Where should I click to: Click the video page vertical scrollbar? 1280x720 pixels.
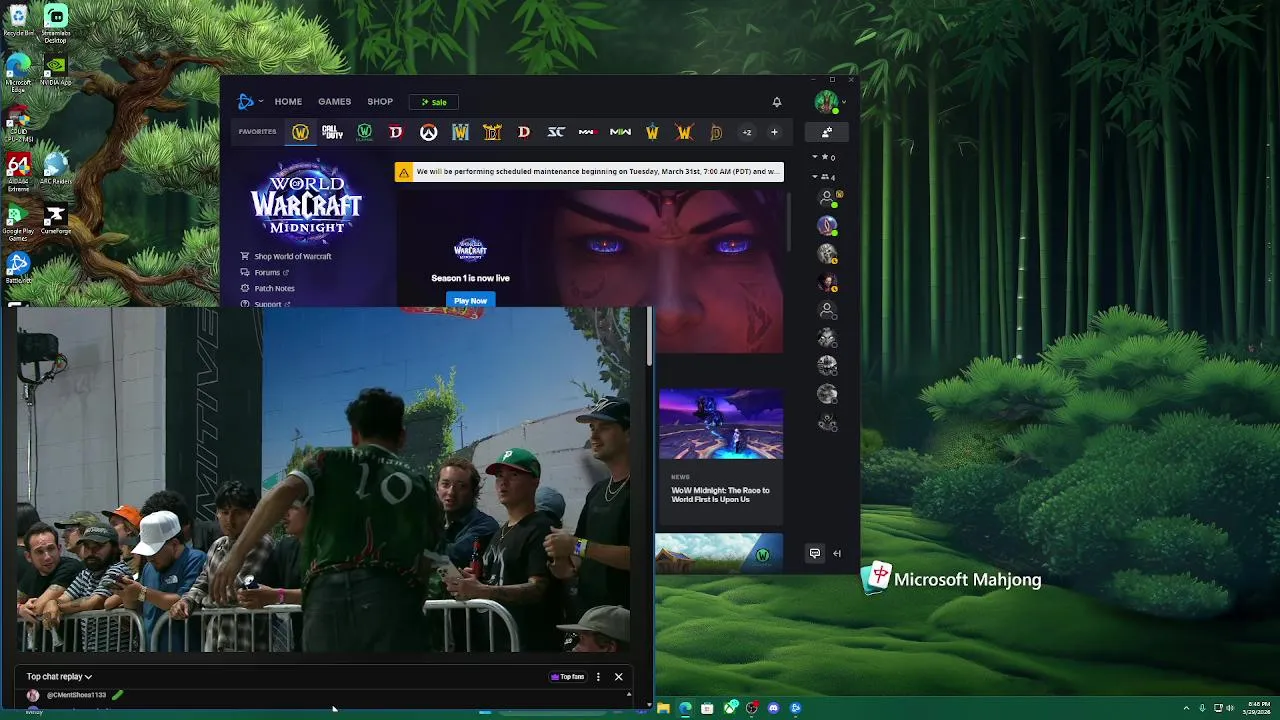[x=650, y=336]
